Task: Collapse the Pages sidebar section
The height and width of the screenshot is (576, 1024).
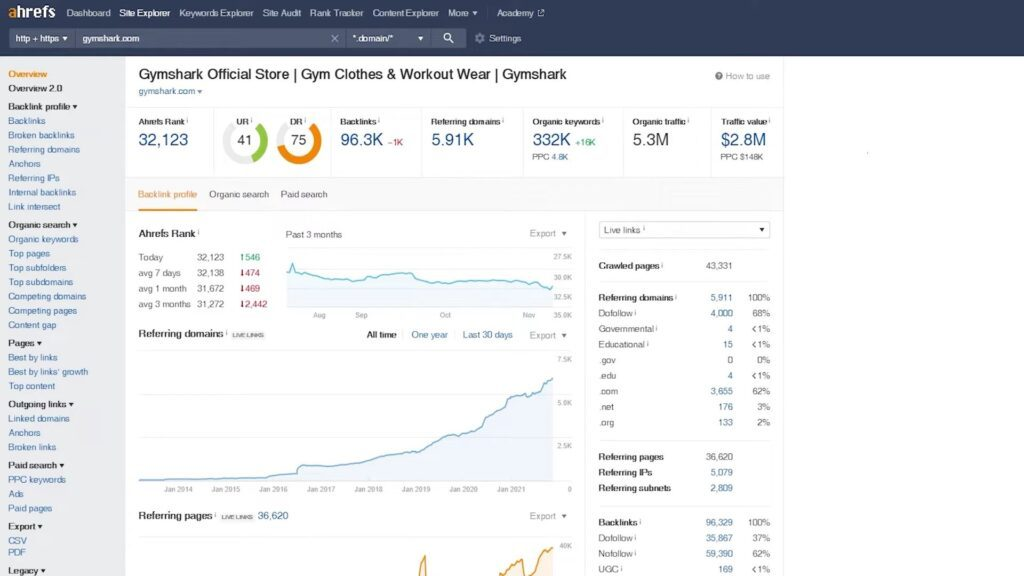Action: [x=25, y=343]
